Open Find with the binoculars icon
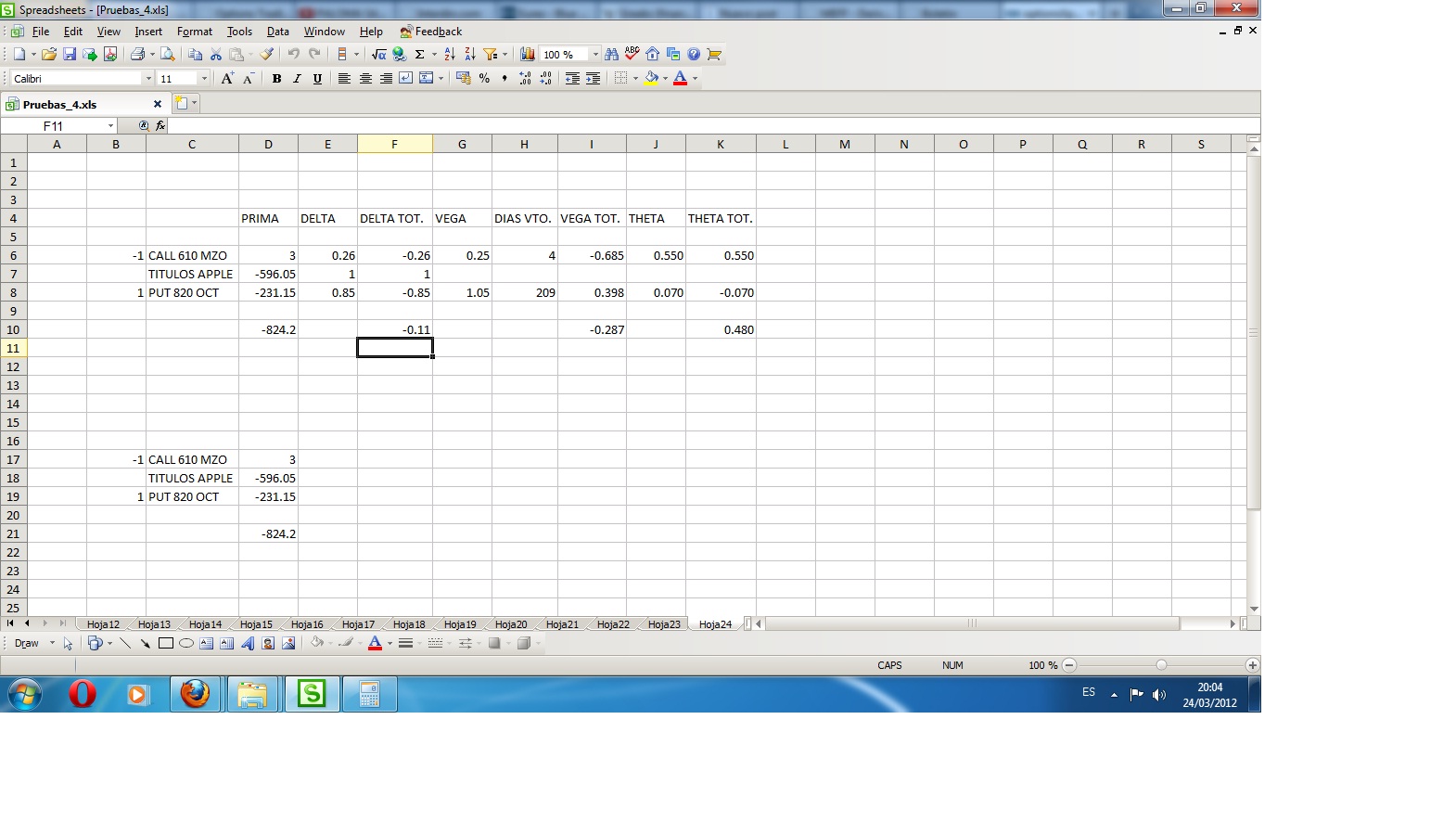1456x822 pixels. pos(612,55)
